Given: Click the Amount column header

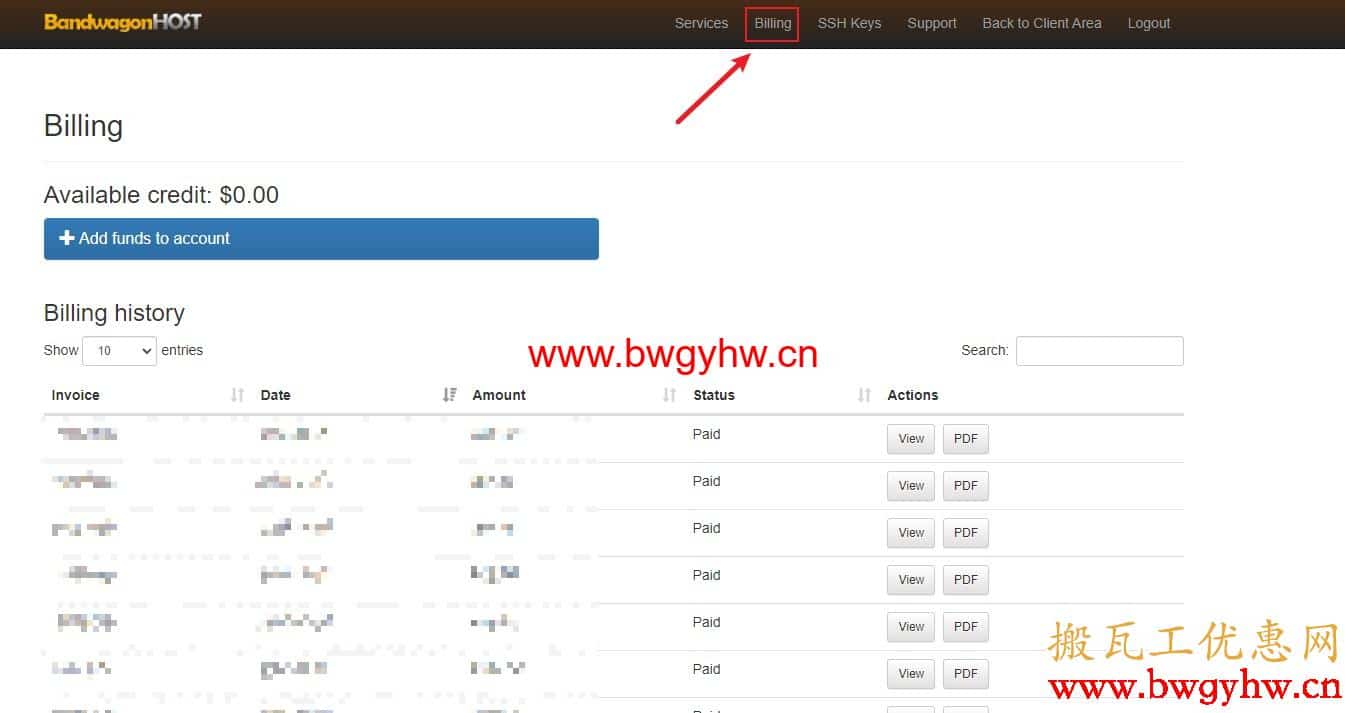Looking at the screenshot, I should 499,395.
